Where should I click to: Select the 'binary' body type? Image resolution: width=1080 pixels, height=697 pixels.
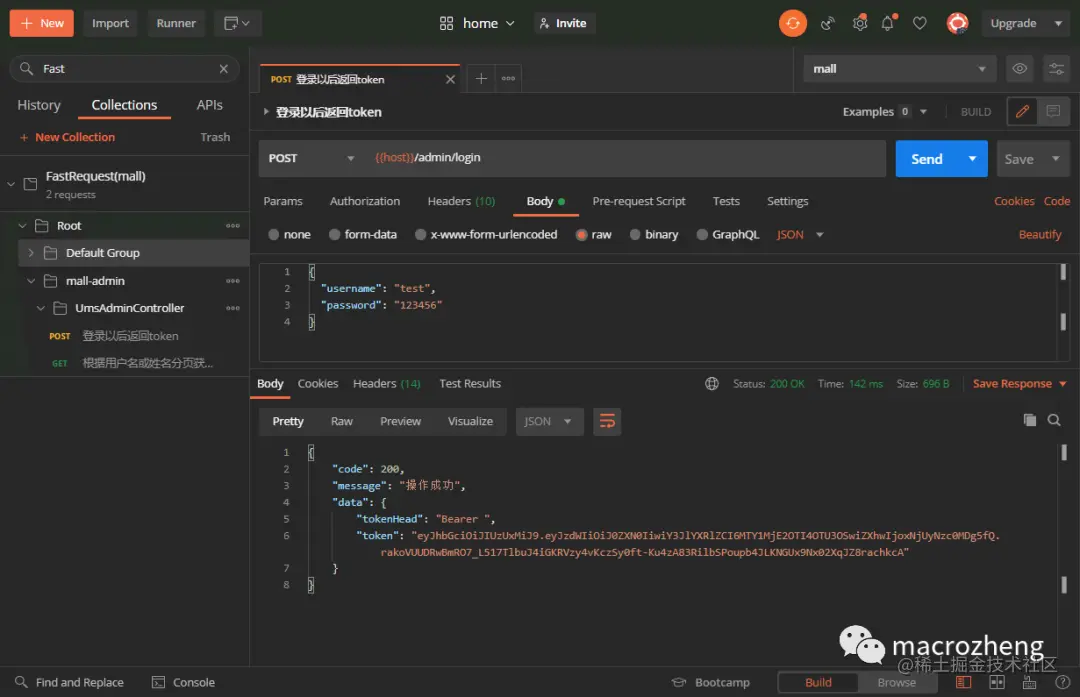(635, 235)
